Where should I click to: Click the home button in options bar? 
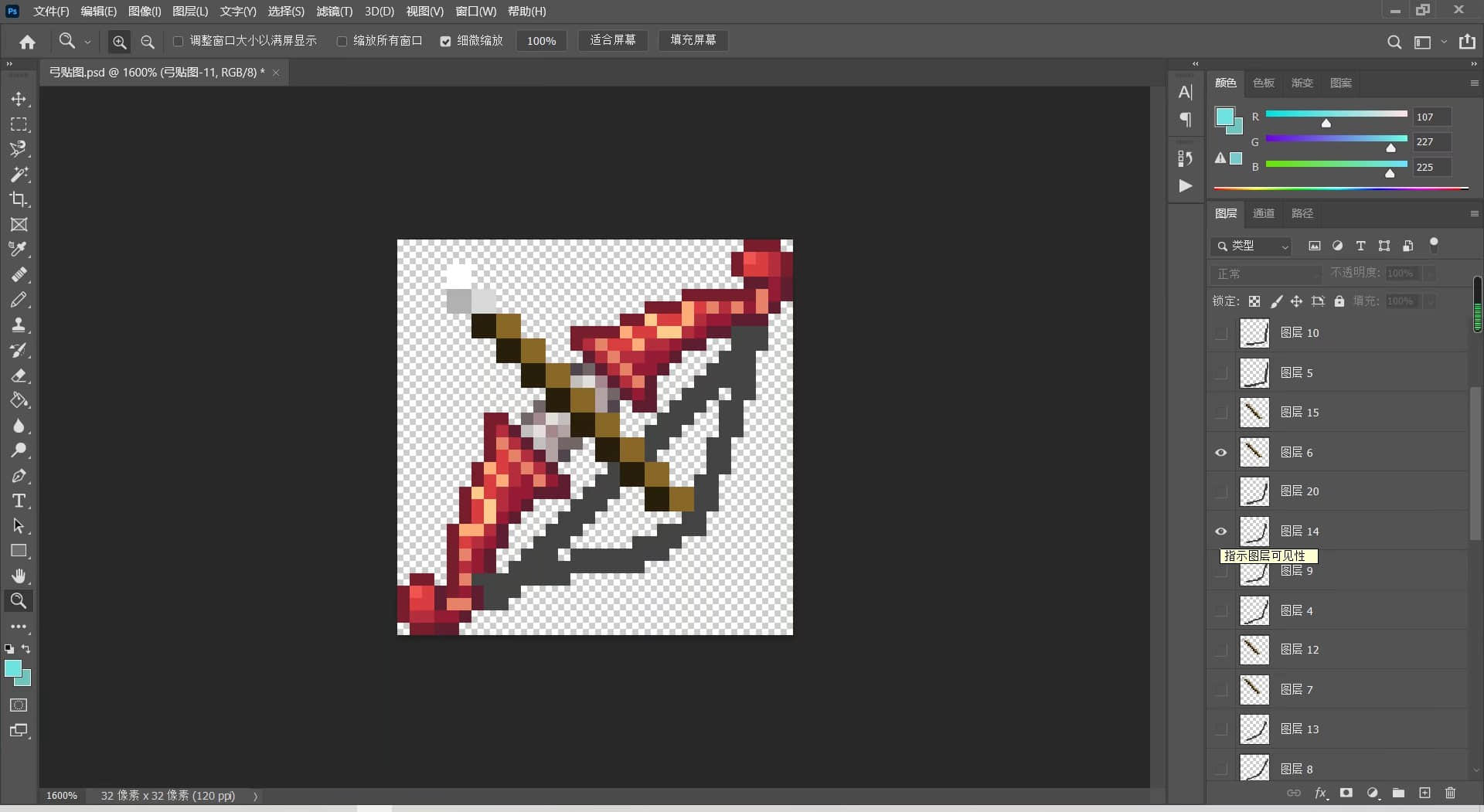(x=28, y=42)
